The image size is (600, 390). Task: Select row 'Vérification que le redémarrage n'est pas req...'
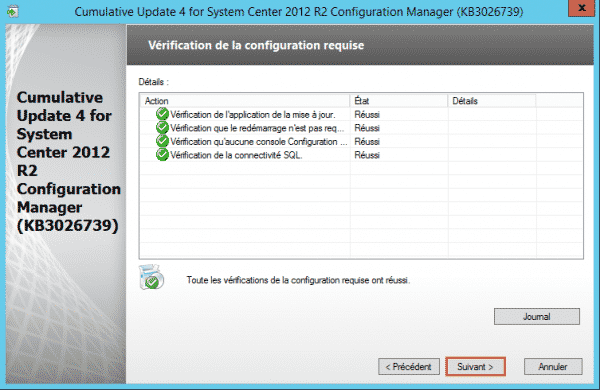(361, 128)
